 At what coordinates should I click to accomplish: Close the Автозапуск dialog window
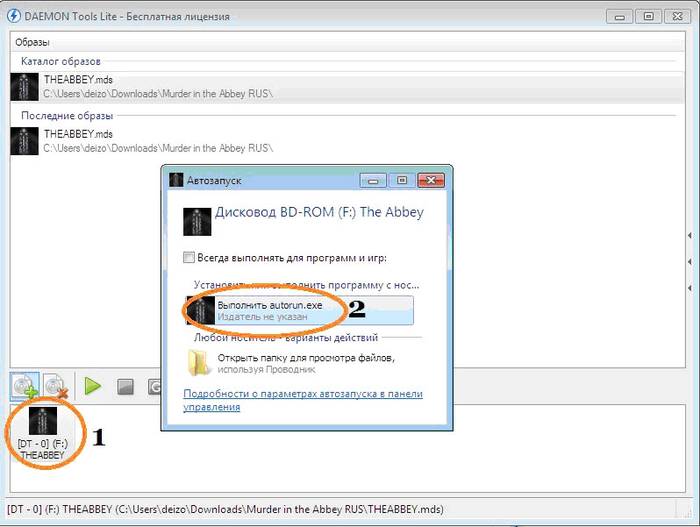point(432,180)
